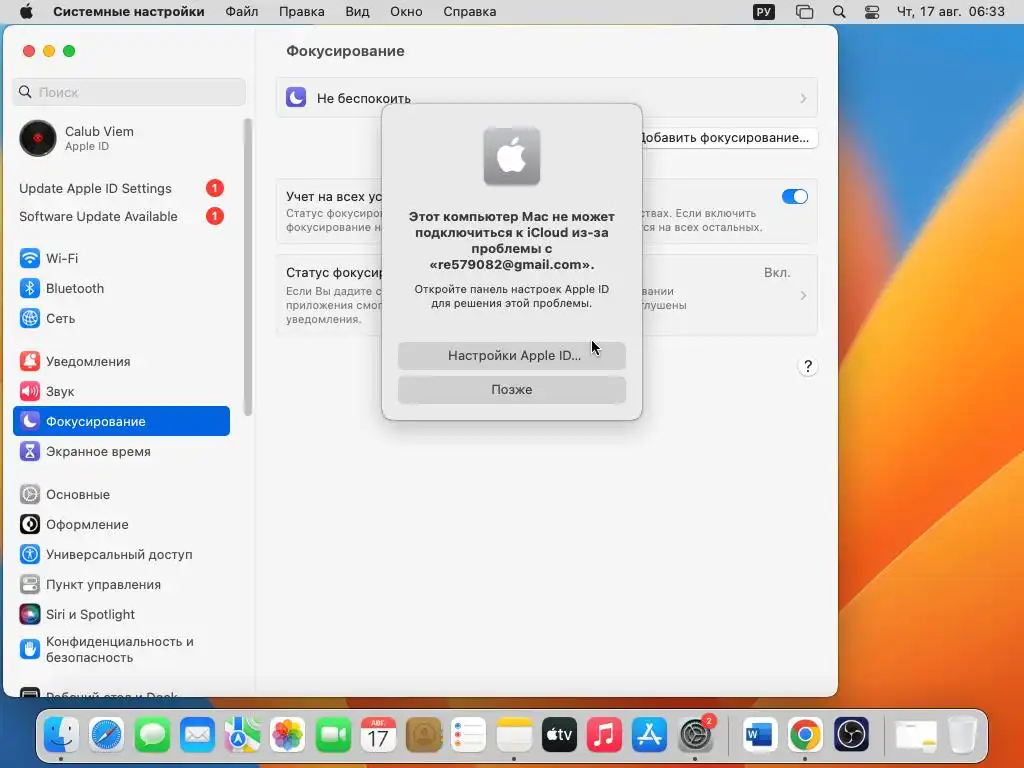The width and height of the screenshot is (1024, 768).
Task: Click the Конфиденциальность hand icon
Action: click(29, 649)
